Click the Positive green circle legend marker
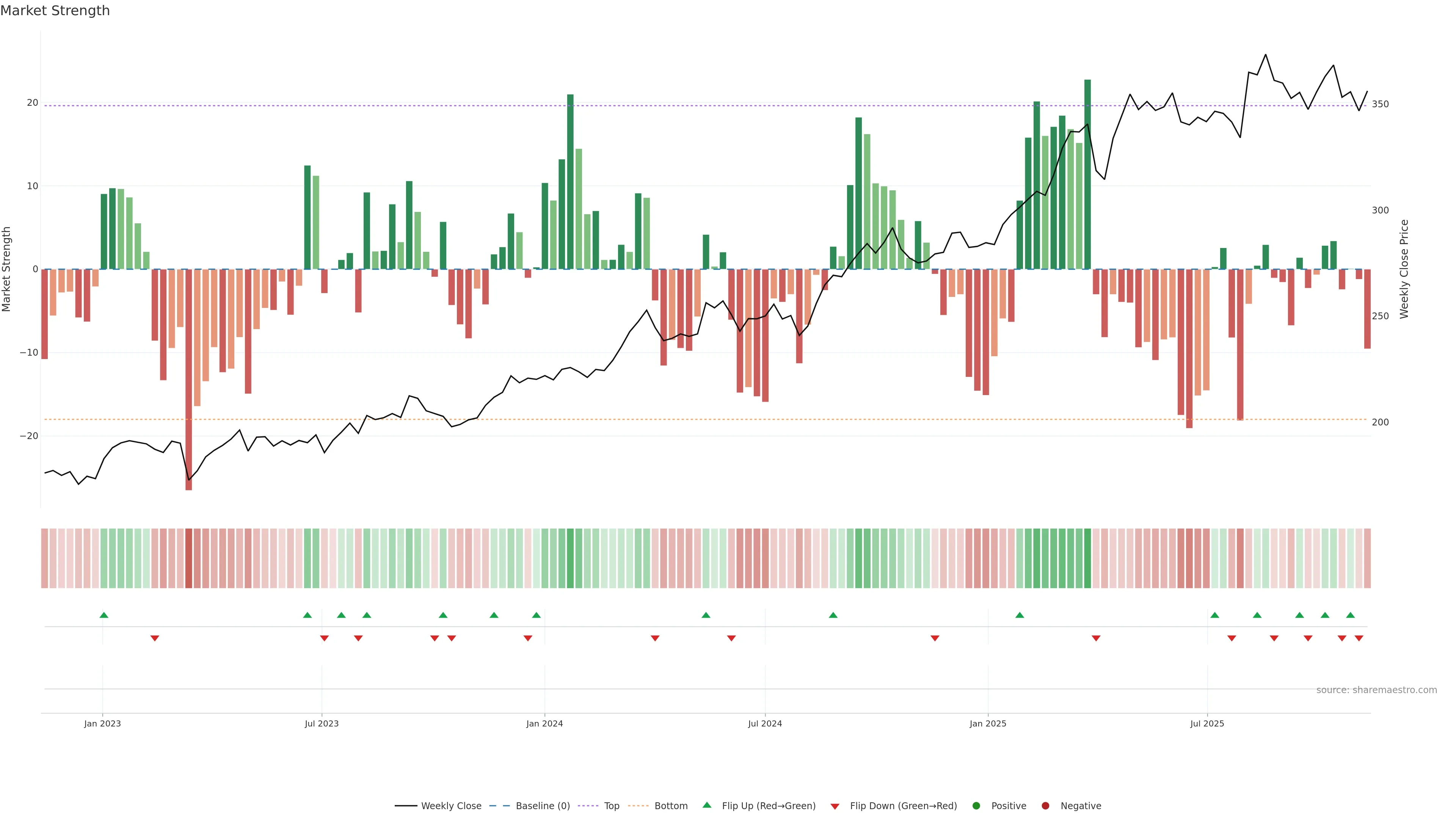The width and height of the screenshot is (1456, 819). pos(976,805)
